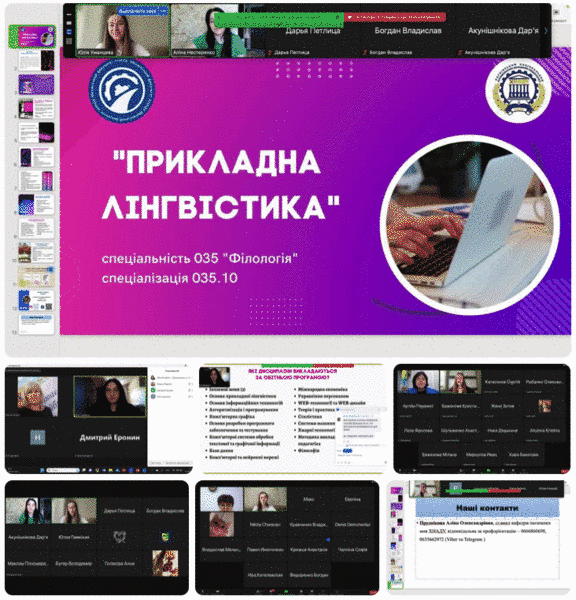Click muted mic icon beside small Дарья Петлица label
The height and width of the screenshot is (600, 576).
click(270, 52)
